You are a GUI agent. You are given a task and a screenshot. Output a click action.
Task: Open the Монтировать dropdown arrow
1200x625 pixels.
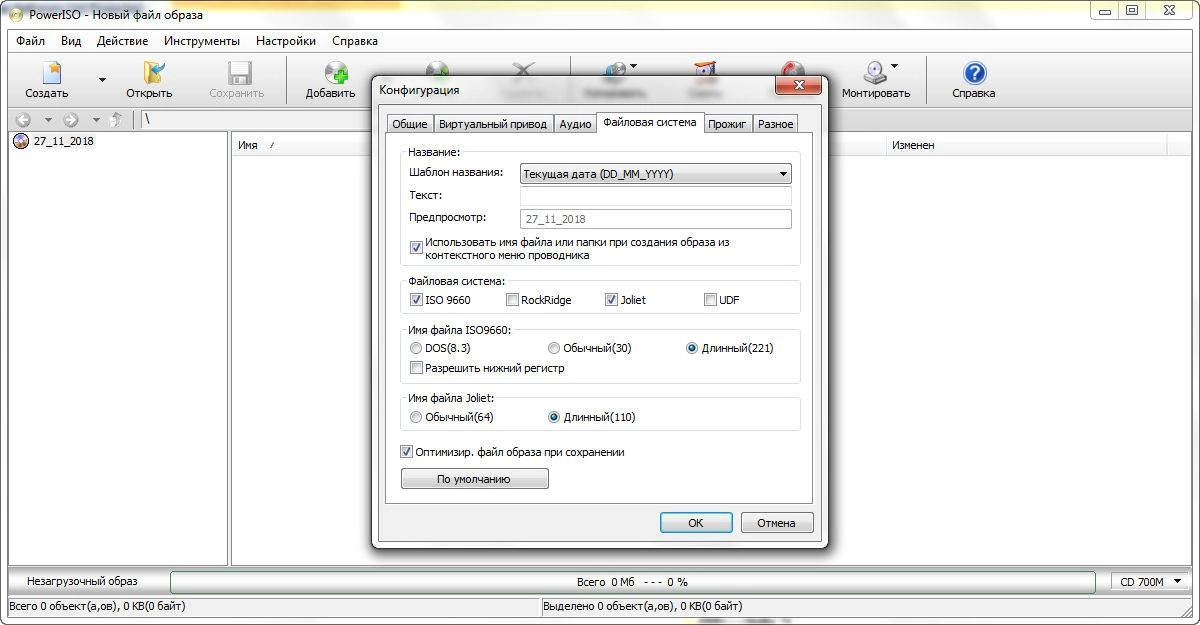(894, 68)
